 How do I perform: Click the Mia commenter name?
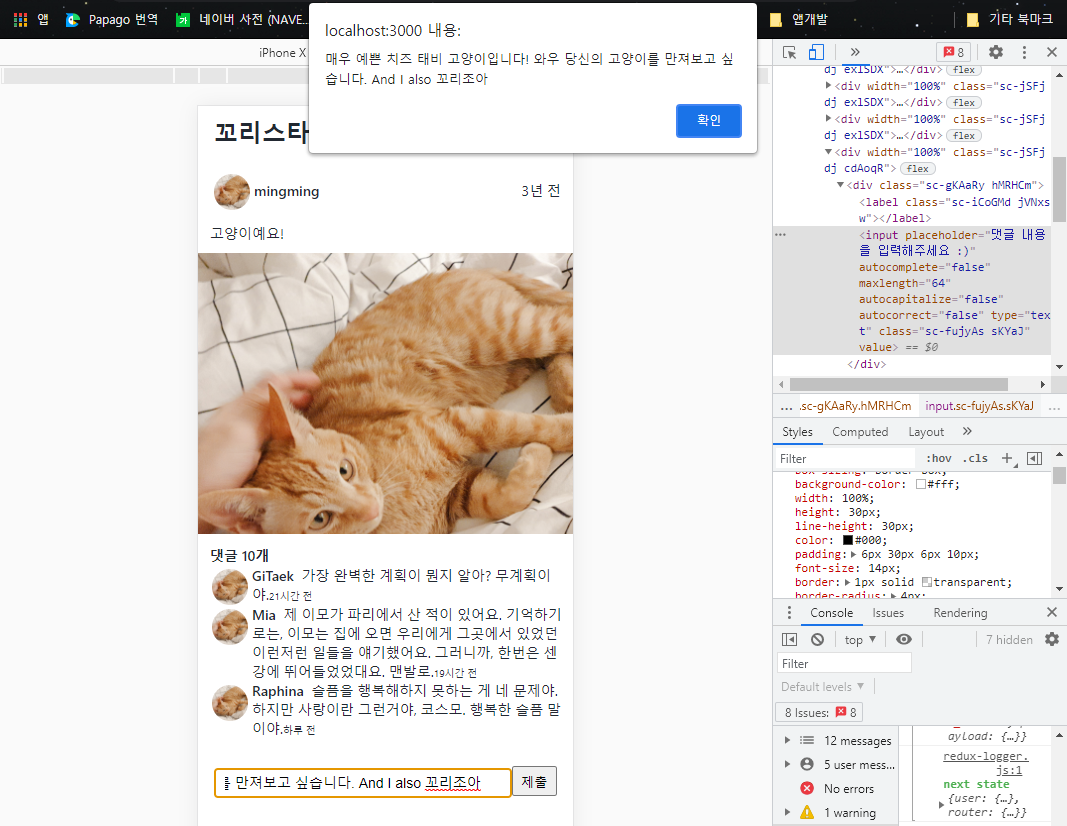click(x=264, y=615)
